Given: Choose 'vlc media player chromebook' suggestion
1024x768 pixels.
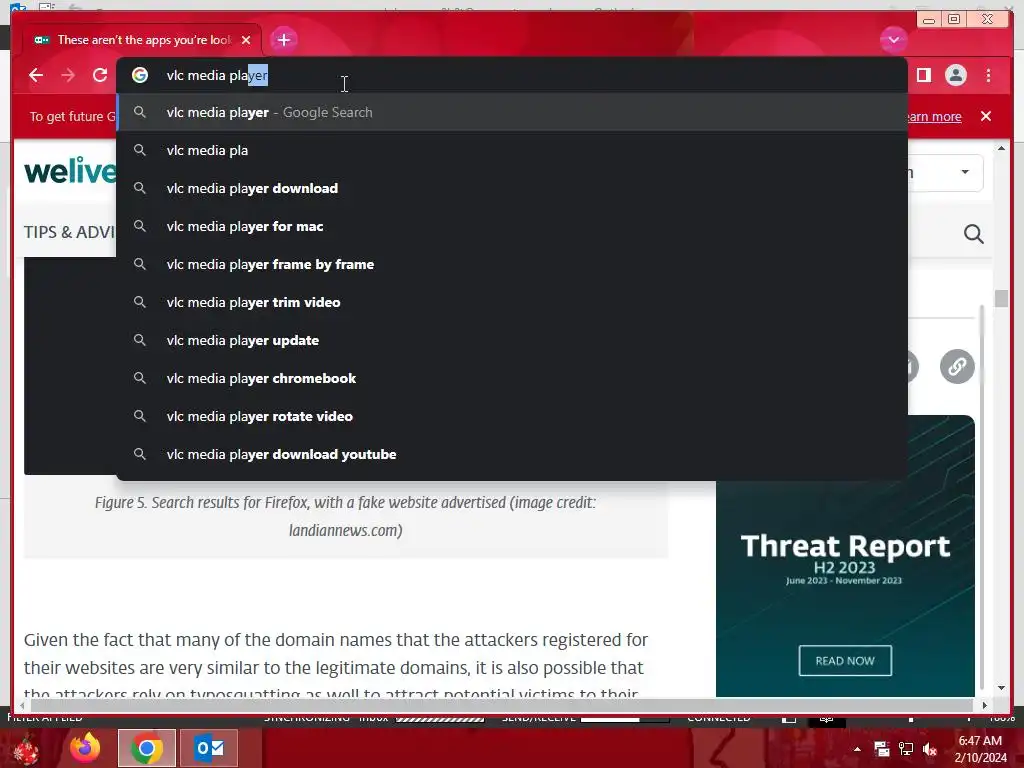Looking at the screenshot, I should coord(512,378).
